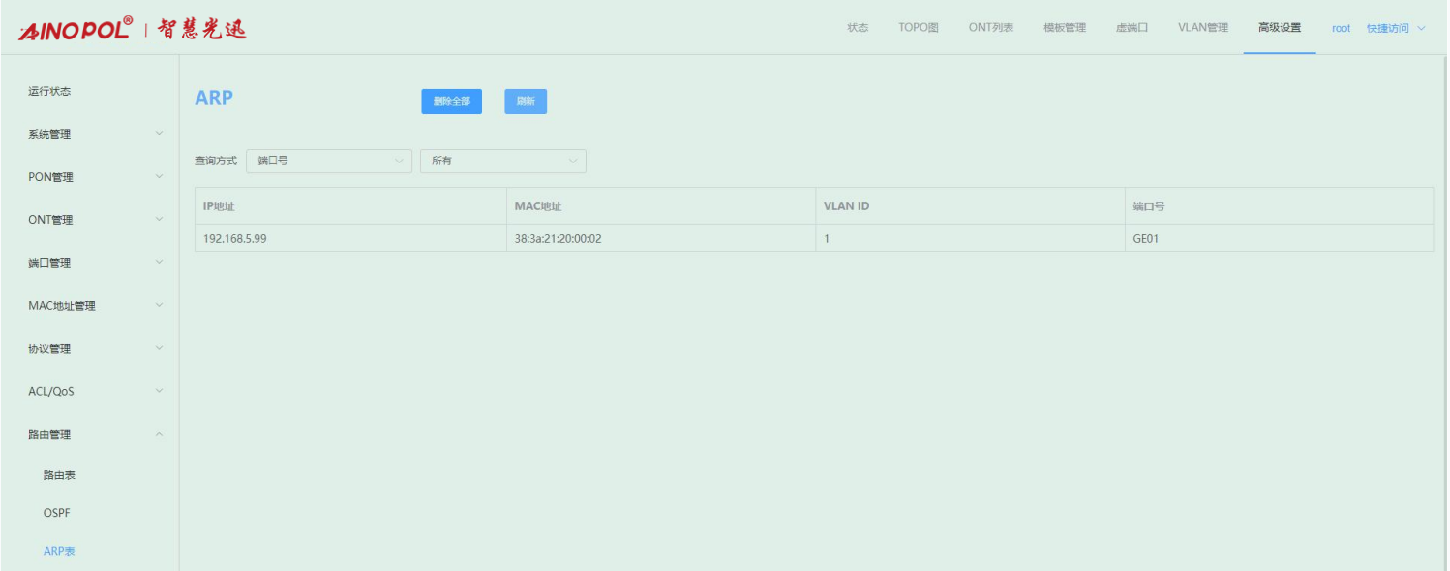The height and width of the screenshot is (571, 1450).
Task: Switch to the TOPO图 tab
Action: [x=918, y=28]
